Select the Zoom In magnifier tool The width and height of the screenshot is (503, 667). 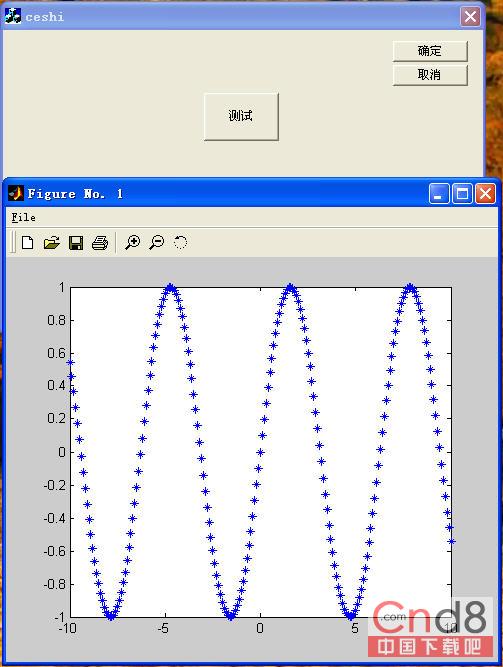pyautogui.click(x=132, y=242)
